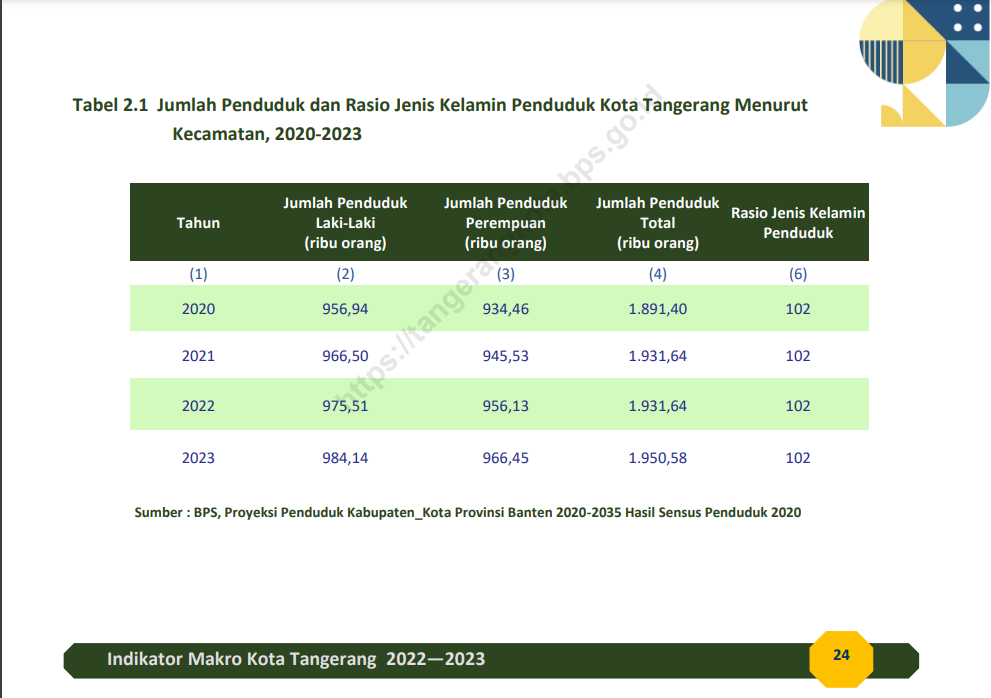The height and width of the screenshot is (698, 991).
Task: Click sex ratio 102 in 2023 row
Action: (x=798, y=458)
